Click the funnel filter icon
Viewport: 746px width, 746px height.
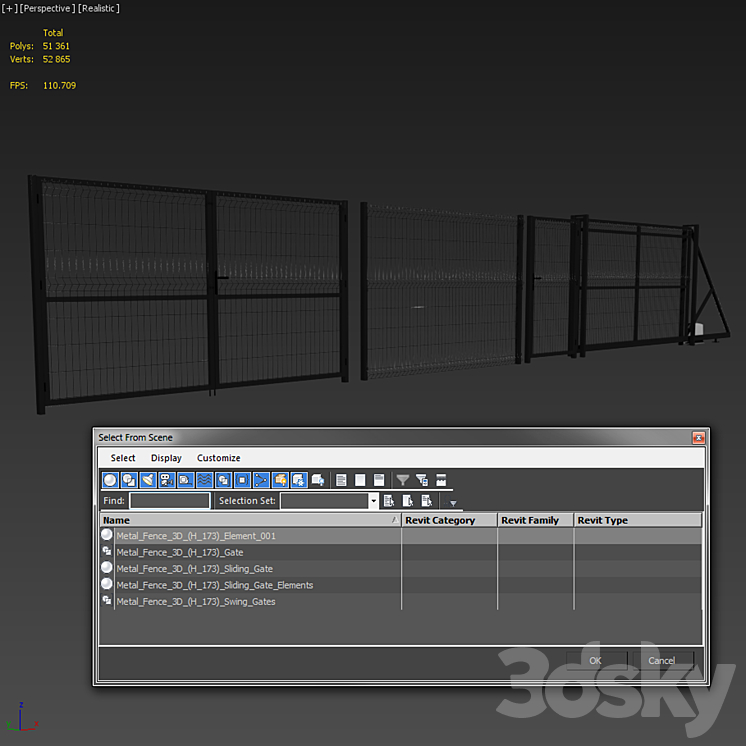click(x=403, y=480)
